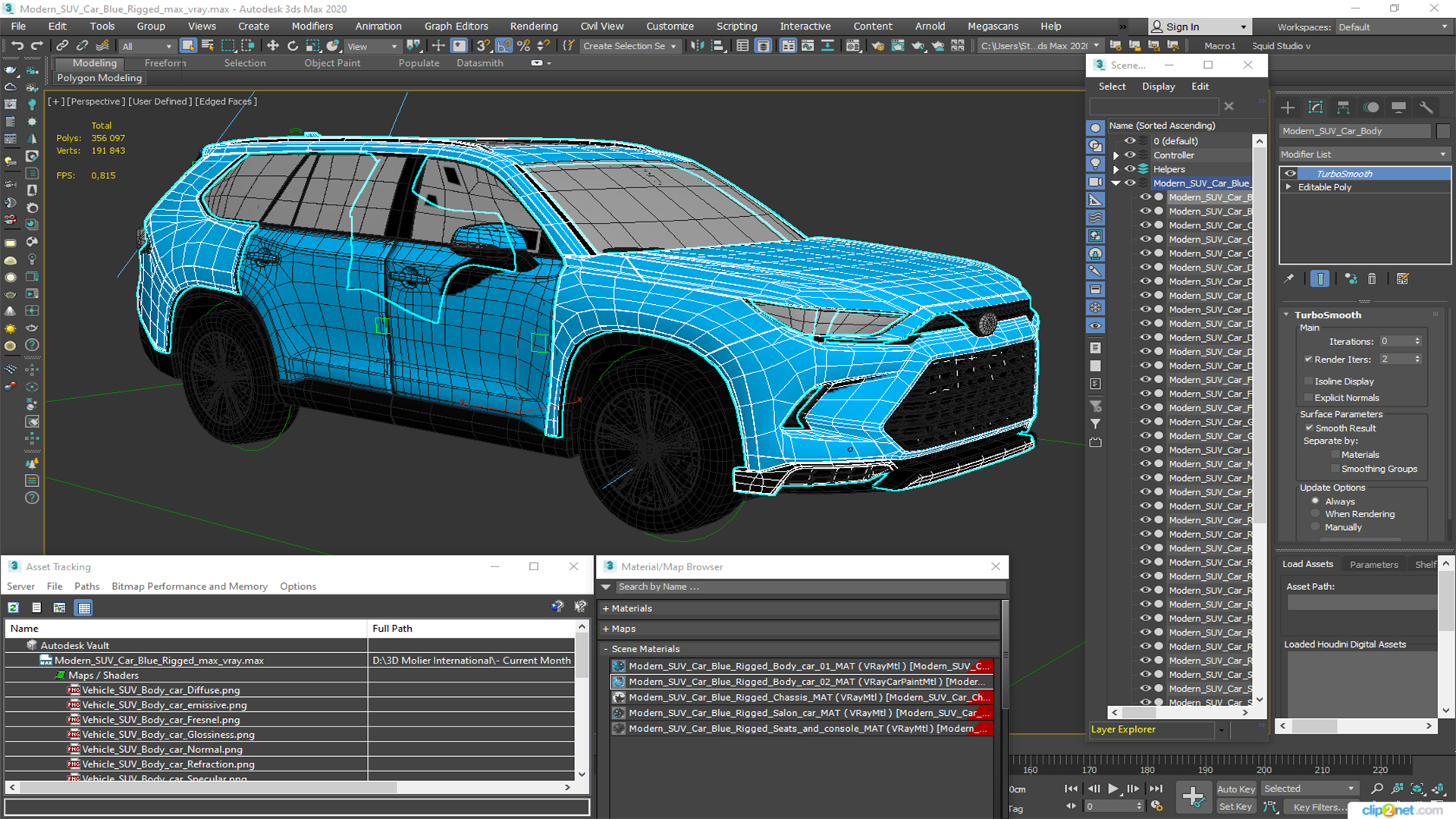Viewport: 1456px width, 819px height.
Task: Expand the Controller layer tree node
Action: point(1116,155)
